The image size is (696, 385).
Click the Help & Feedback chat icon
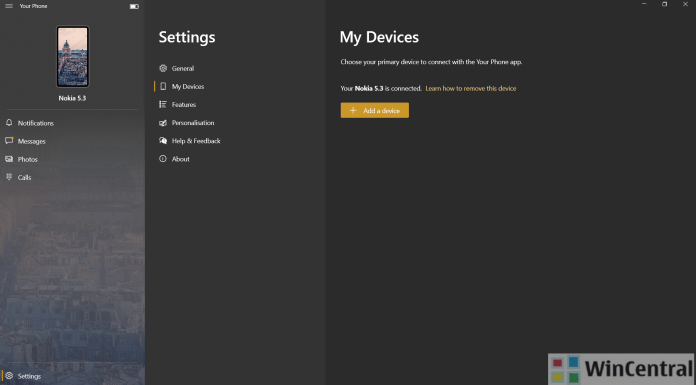point(163,140)
